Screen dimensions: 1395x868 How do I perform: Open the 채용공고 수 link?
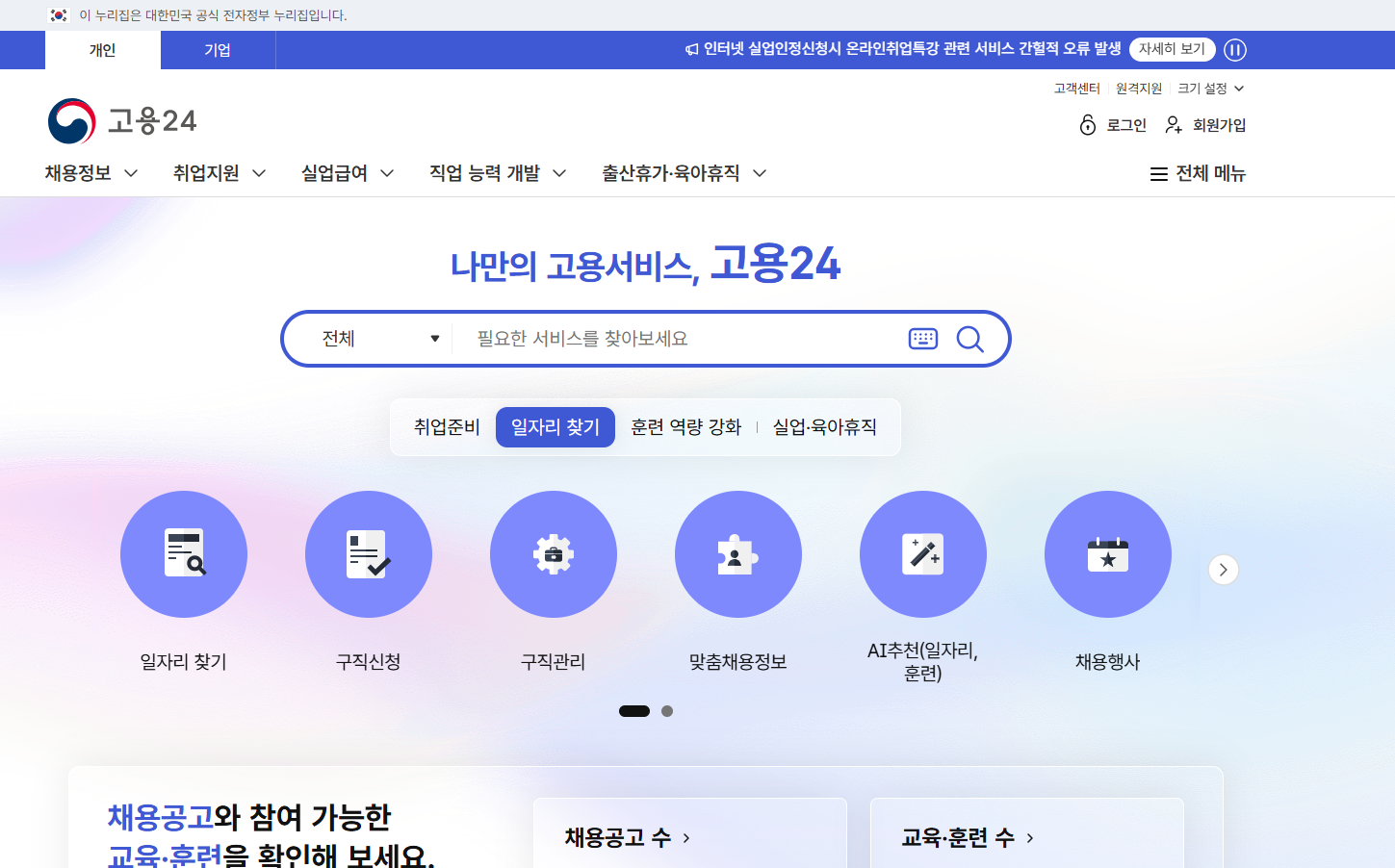click(x=628, y=838)
